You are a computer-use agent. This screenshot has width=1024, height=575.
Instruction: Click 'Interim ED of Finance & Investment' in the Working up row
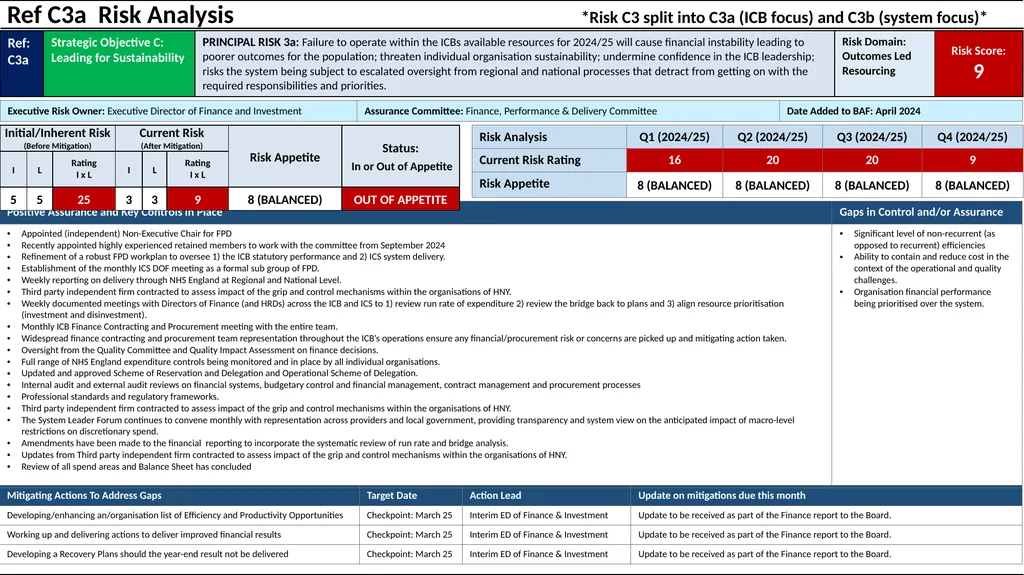(539, 534)
